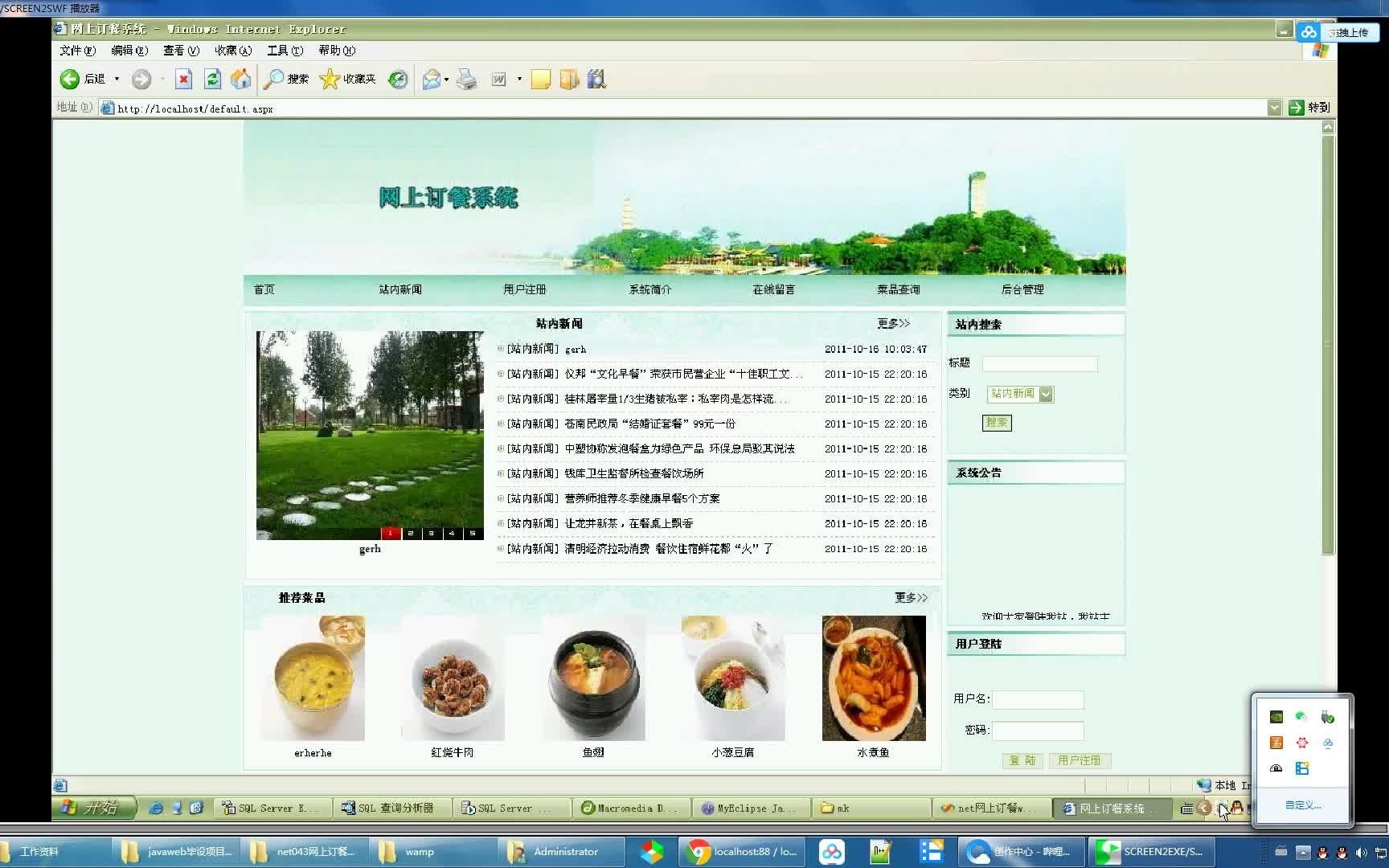Click 用户注册 button in login panel

pyautogui.click(x=1080, y=760)
